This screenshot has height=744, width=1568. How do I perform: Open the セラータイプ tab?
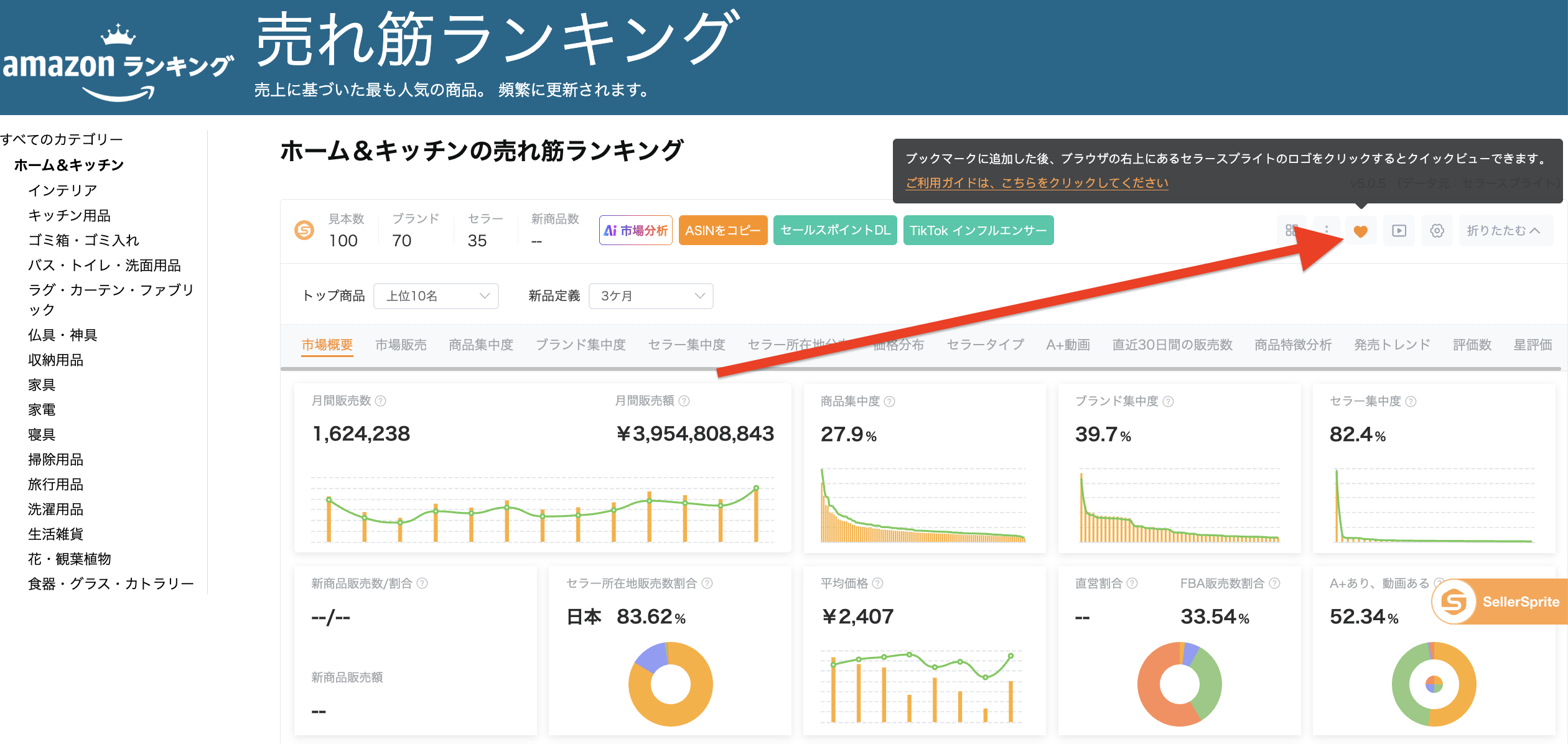click(985, 345)
